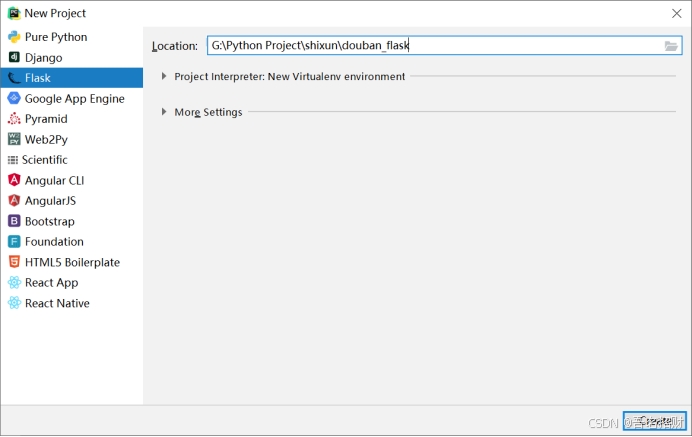
Task: Expand More Settings section
Action: coord(164,112)
